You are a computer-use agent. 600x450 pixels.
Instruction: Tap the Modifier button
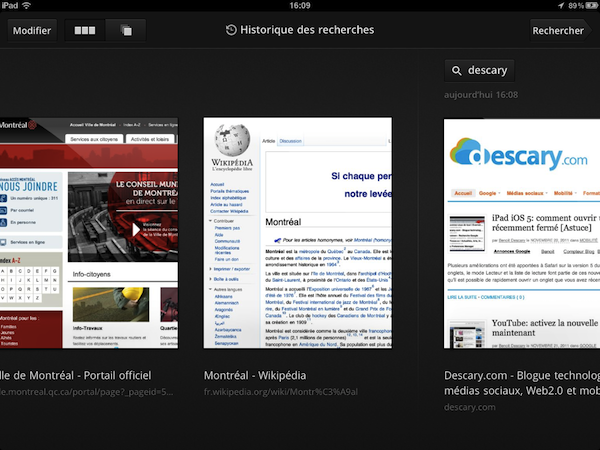(32, 30)
